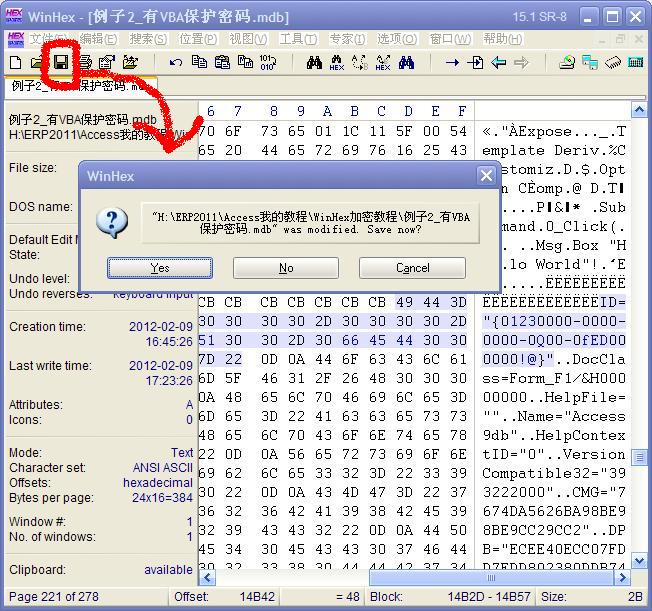The height and width of the screenshot is (611, 652).
Task: Click the Mode value 'Text'
Action: 182,453
